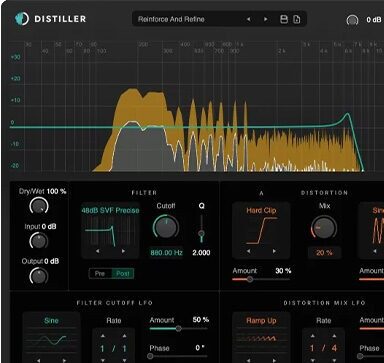Select the 48dB SVF Precise filter display

pyautogui.click(x=110, y=229)
